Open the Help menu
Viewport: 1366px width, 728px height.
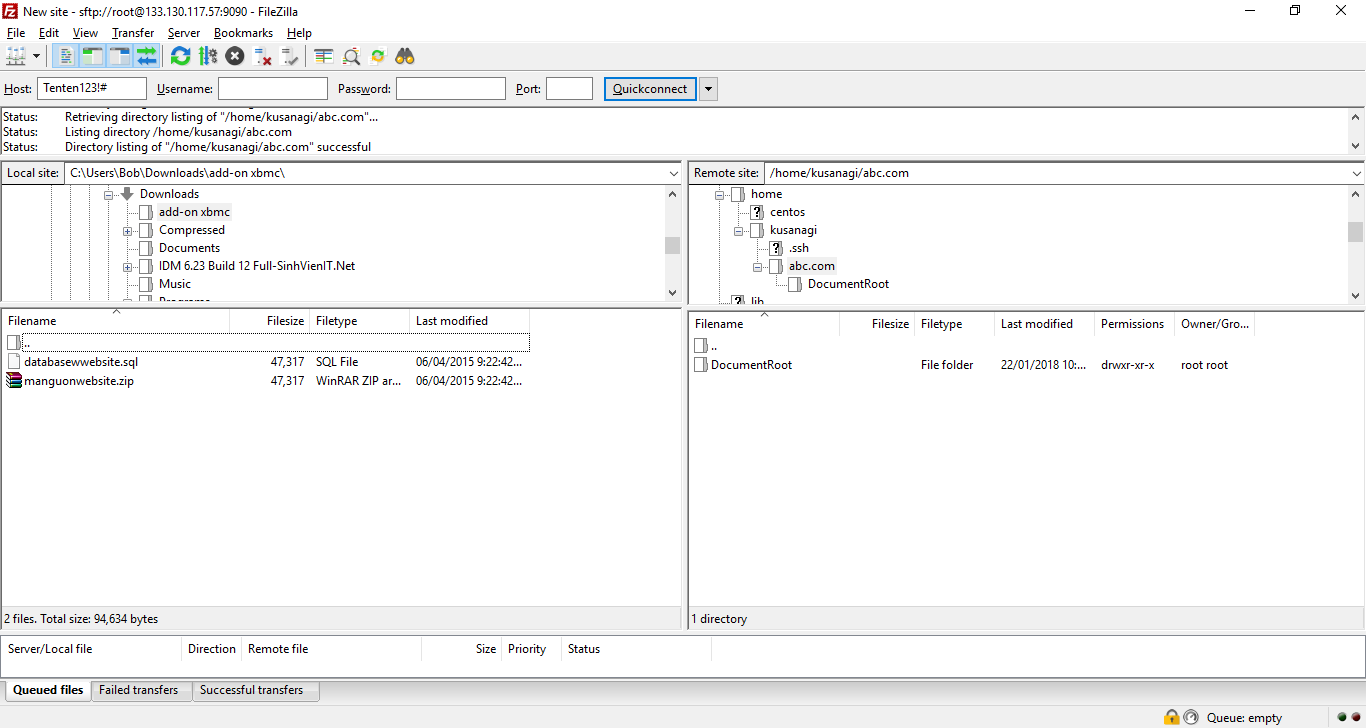point(299,33)
